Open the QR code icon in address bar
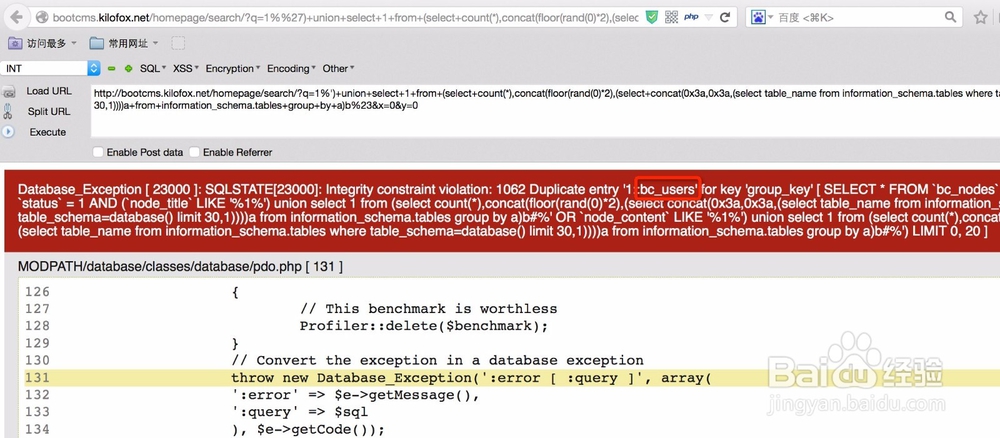Screen dimensions: 1000x438 [x=671, y=18]
